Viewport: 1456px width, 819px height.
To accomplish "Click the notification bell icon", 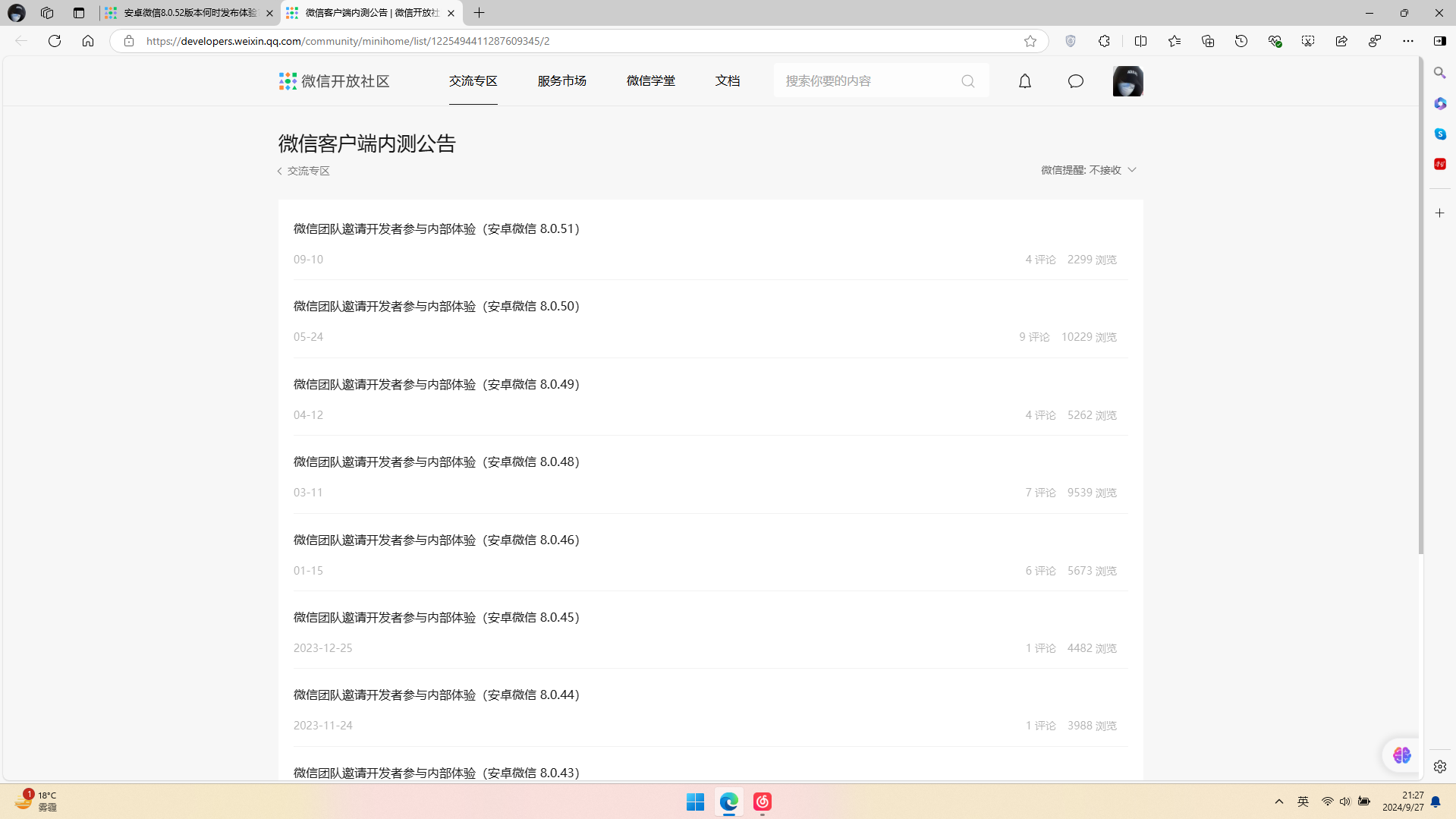I will [x=1024, y=81].
